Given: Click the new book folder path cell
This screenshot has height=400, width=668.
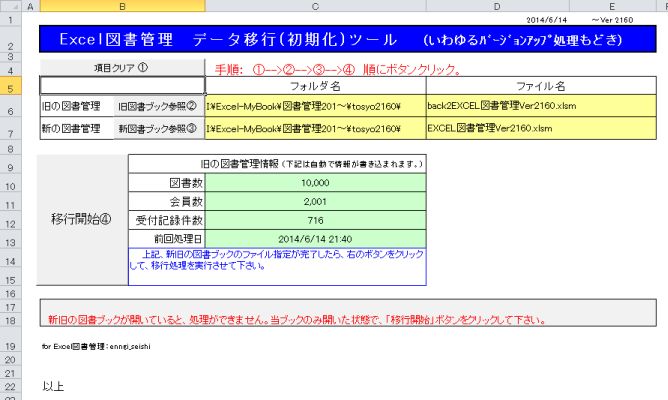Looking at the screenshot, I should (315, 128).
